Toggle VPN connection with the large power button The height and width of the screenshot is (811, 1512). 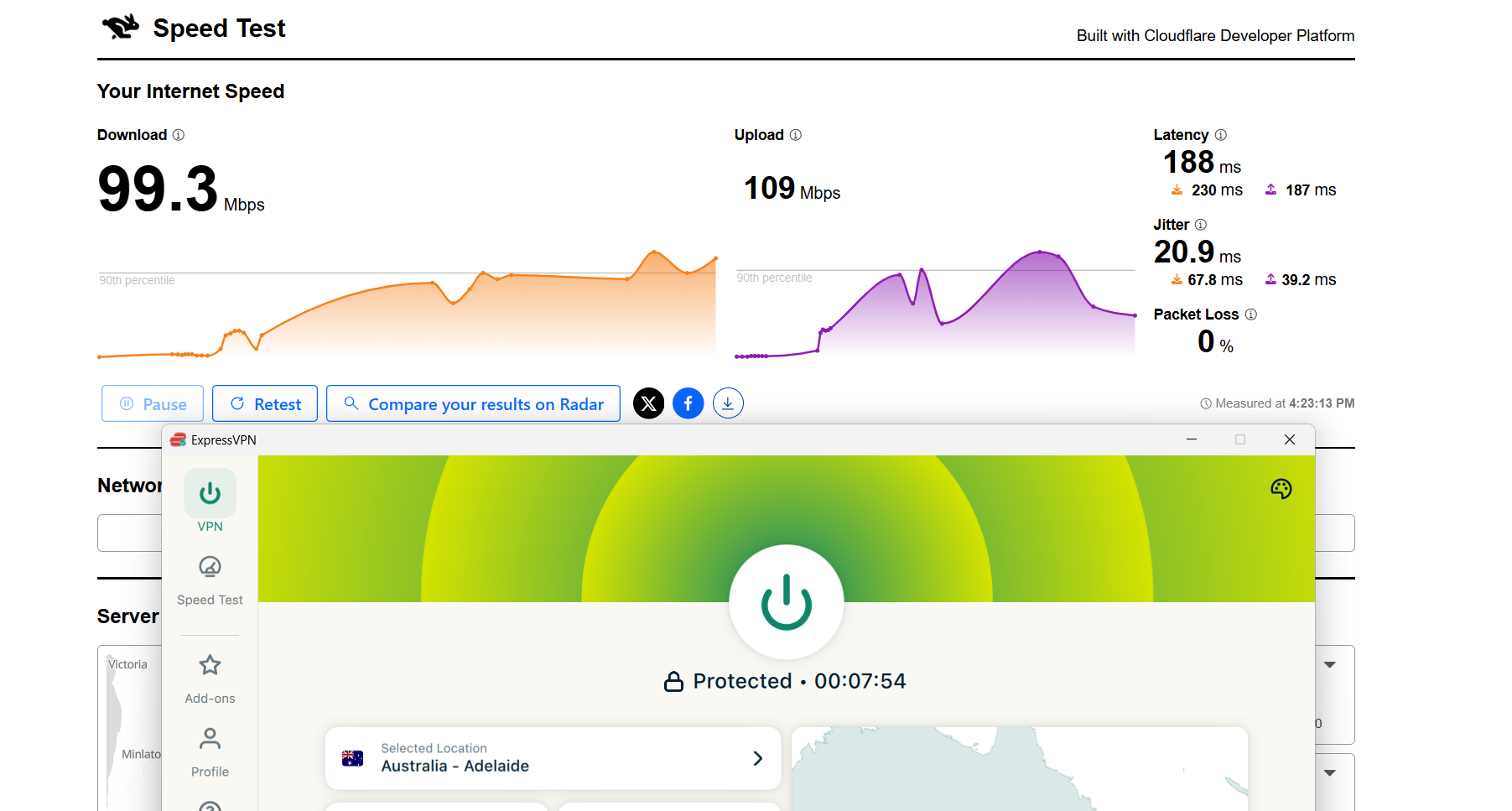click(786, 602)
